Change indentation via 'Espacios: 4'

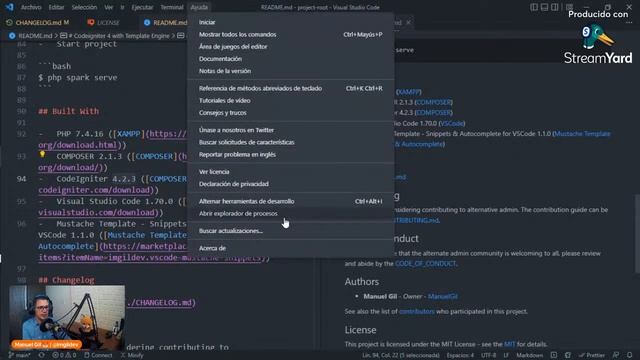pos(460,355)
